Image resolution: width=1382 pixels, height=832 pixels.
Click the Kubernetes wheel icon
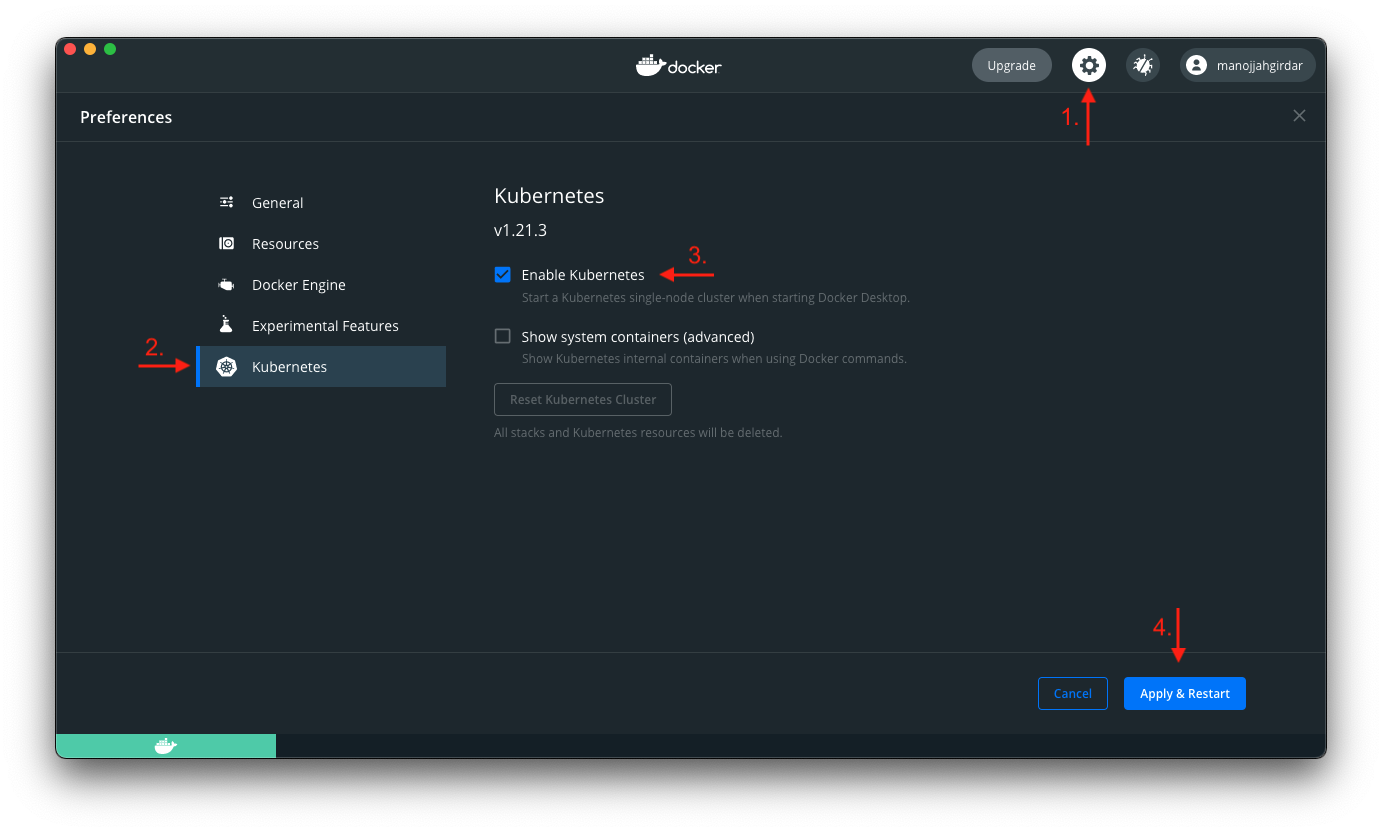(227, 367)
